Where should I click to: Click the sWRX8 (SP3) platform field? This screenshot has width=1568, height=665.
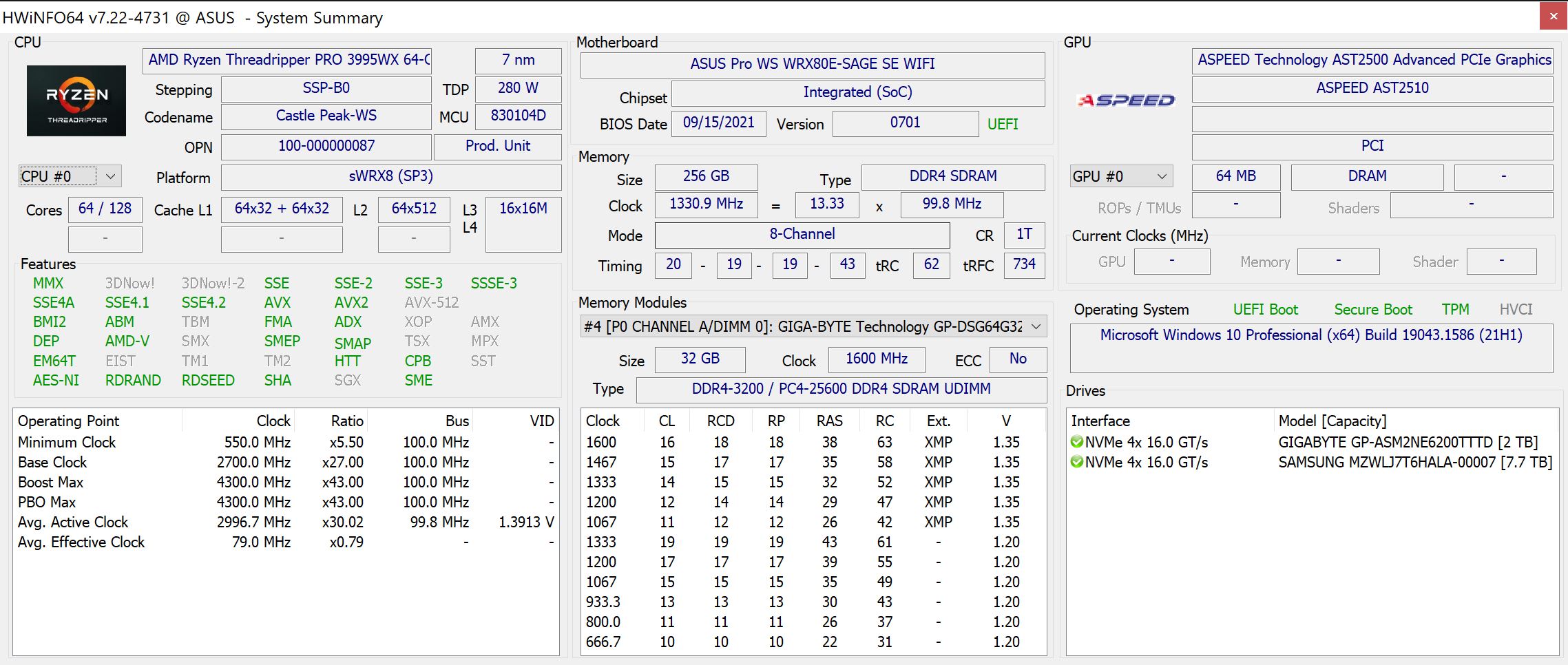[391, 176]
